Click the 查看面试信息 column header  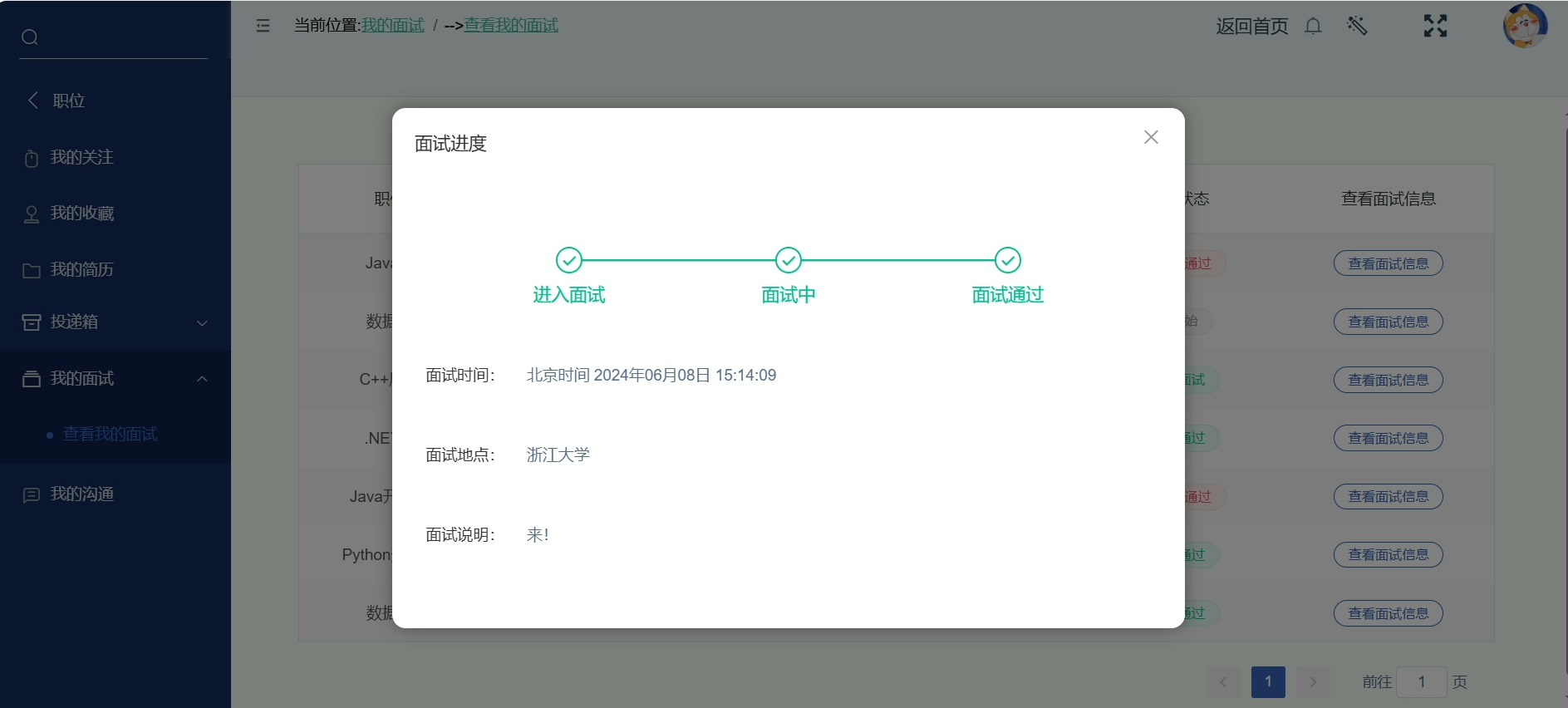(1389, 199)
